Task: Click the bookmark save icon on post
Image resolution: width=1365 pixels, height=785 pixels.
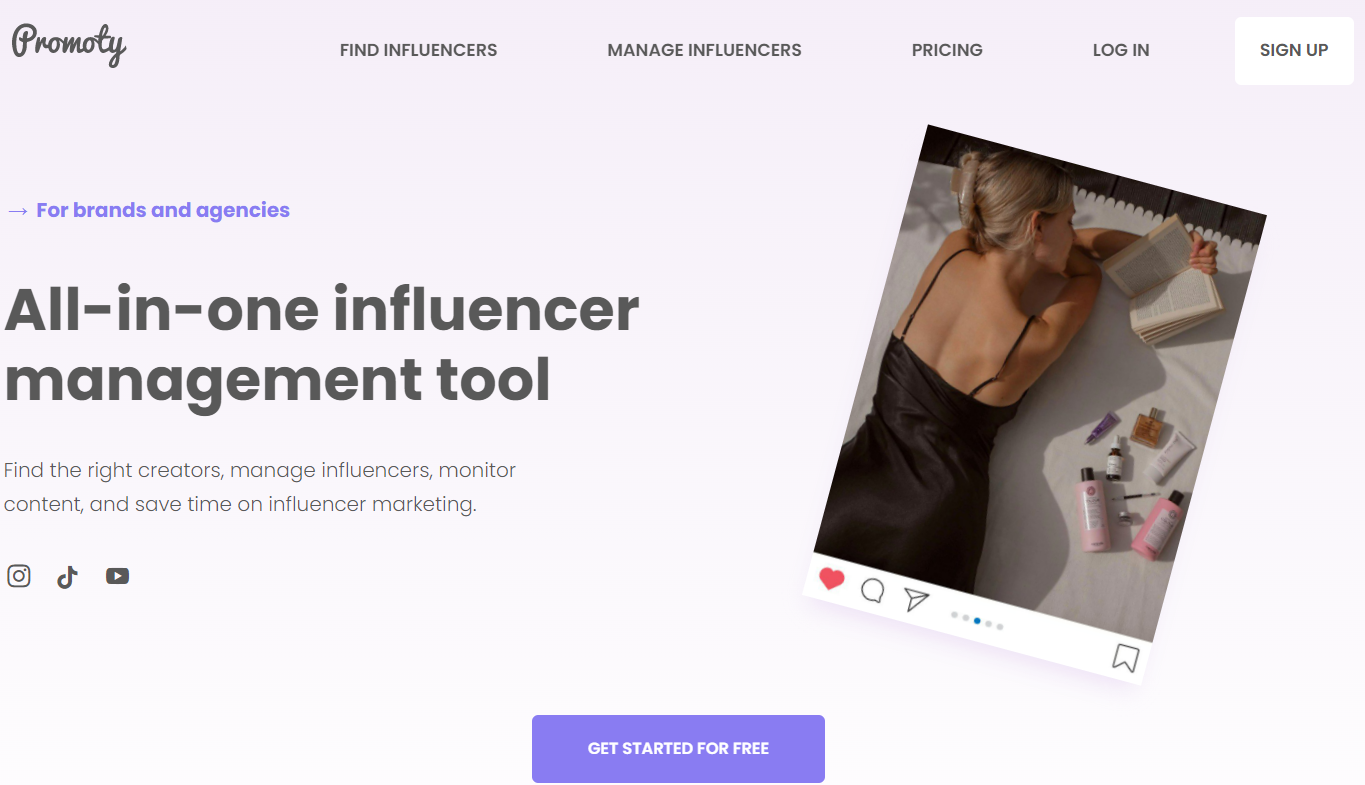Action: point(1126,657)
